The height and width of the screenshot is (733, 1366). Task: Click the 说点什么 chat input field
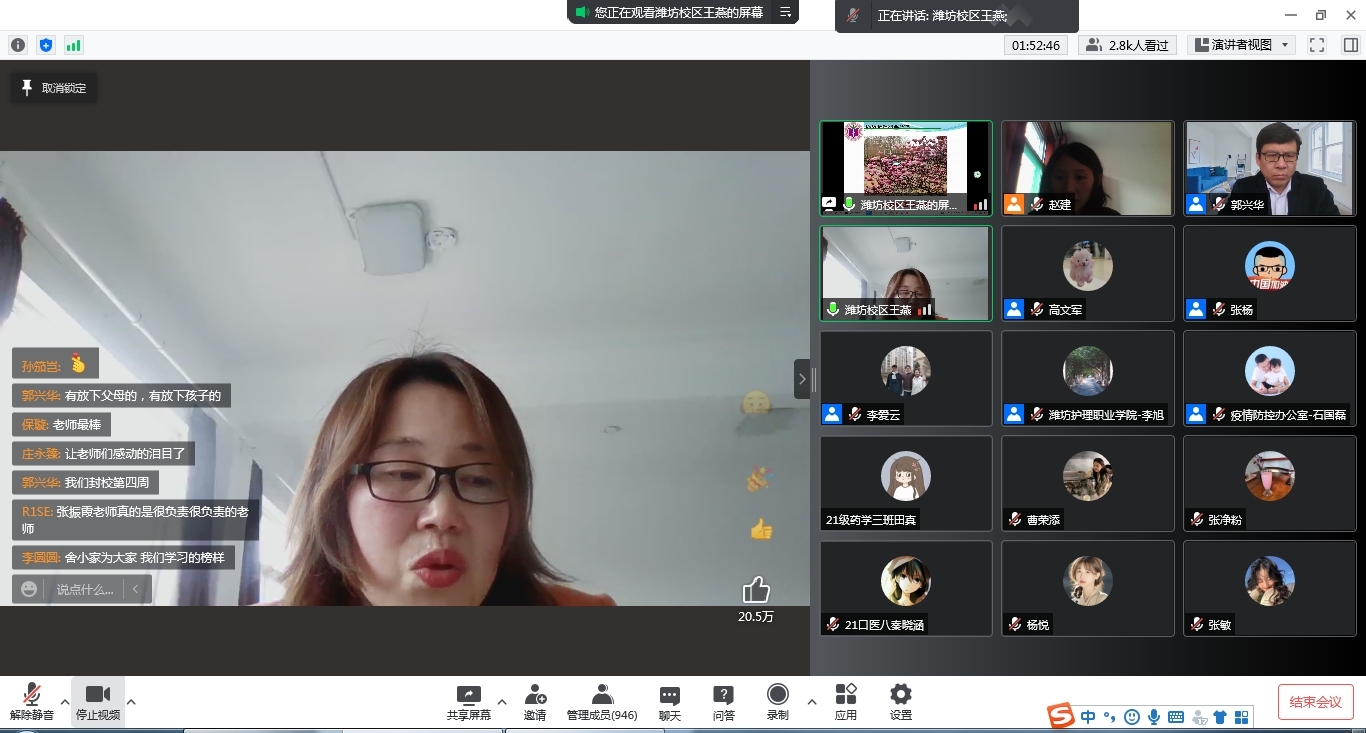[x=84, y=589]
